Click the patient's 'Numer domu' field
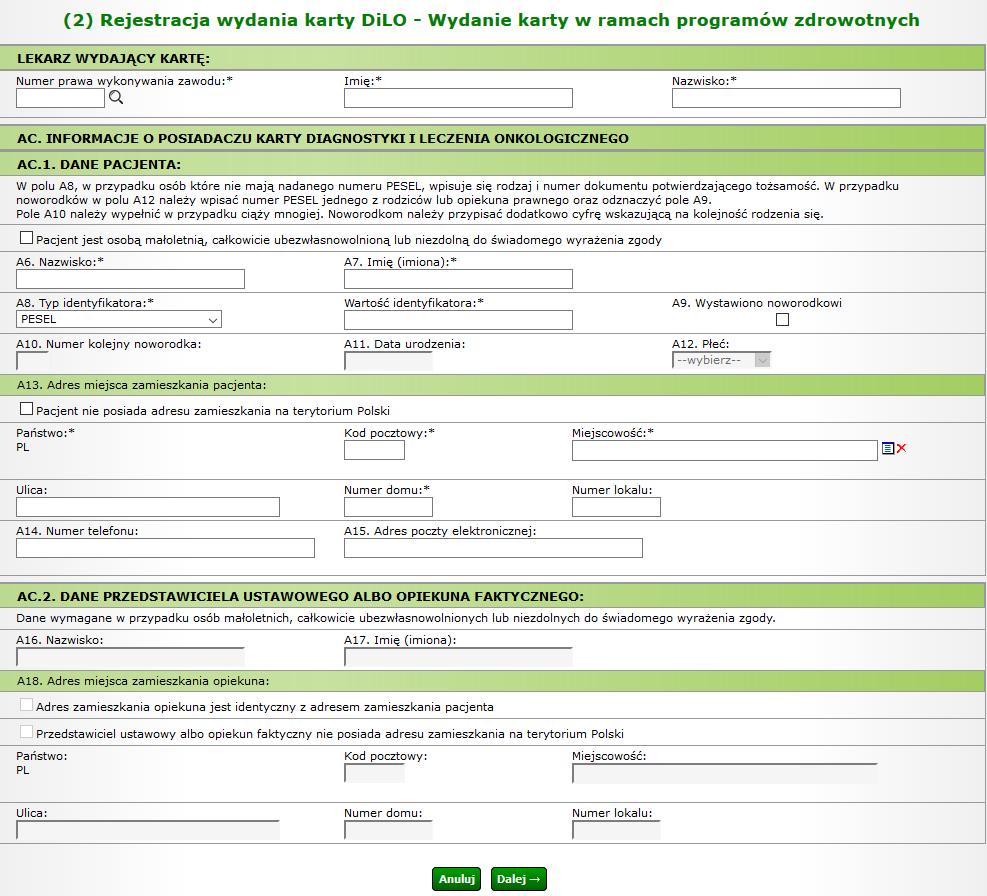The width and height of the screenshot is (987, 896). click(x=388, y=507)
